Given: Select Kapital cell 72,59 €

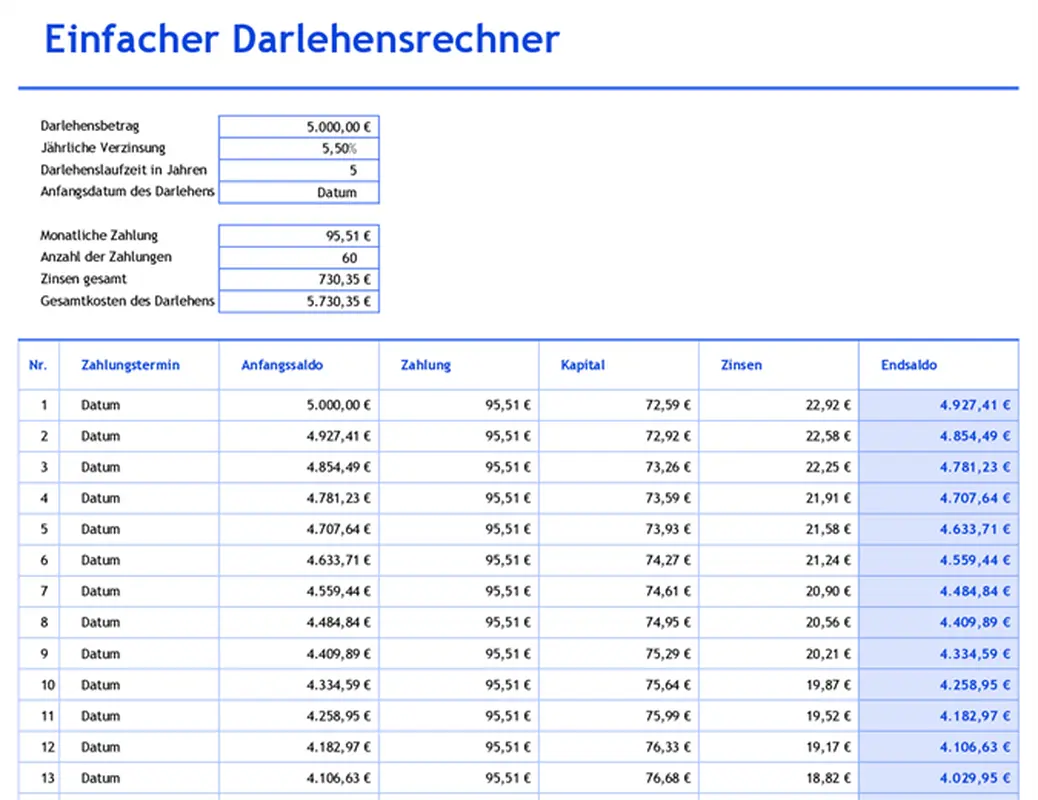Looking at the screenshot, I should pos(619,405).
